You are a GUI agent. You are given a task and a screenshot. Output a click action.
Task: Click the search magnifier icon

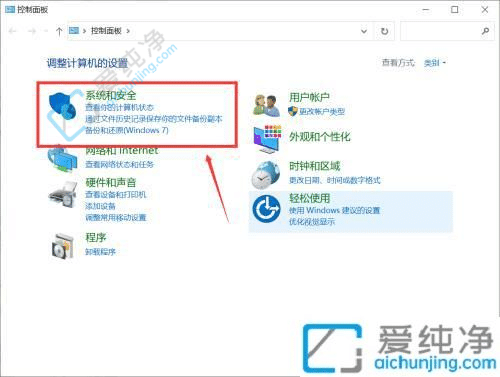click(x=485, y=31)
